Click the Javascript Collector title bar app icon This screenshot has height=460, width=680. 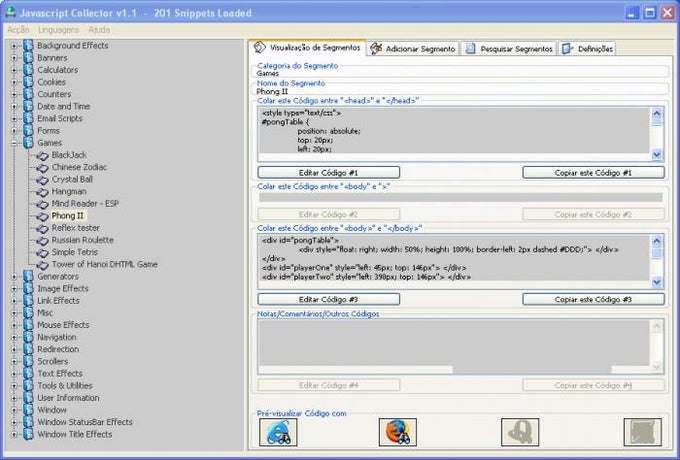pos(10,13)
